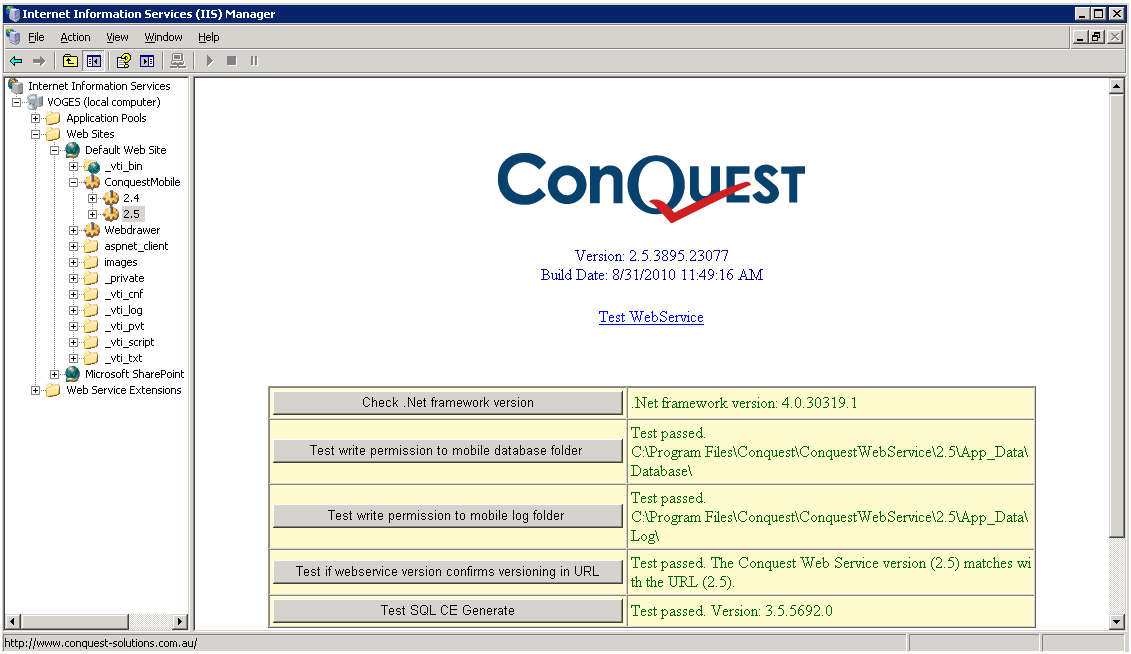The image size is (1131, 654).
Task: Expand the 2.4 application node
Action: coord(92,198)
